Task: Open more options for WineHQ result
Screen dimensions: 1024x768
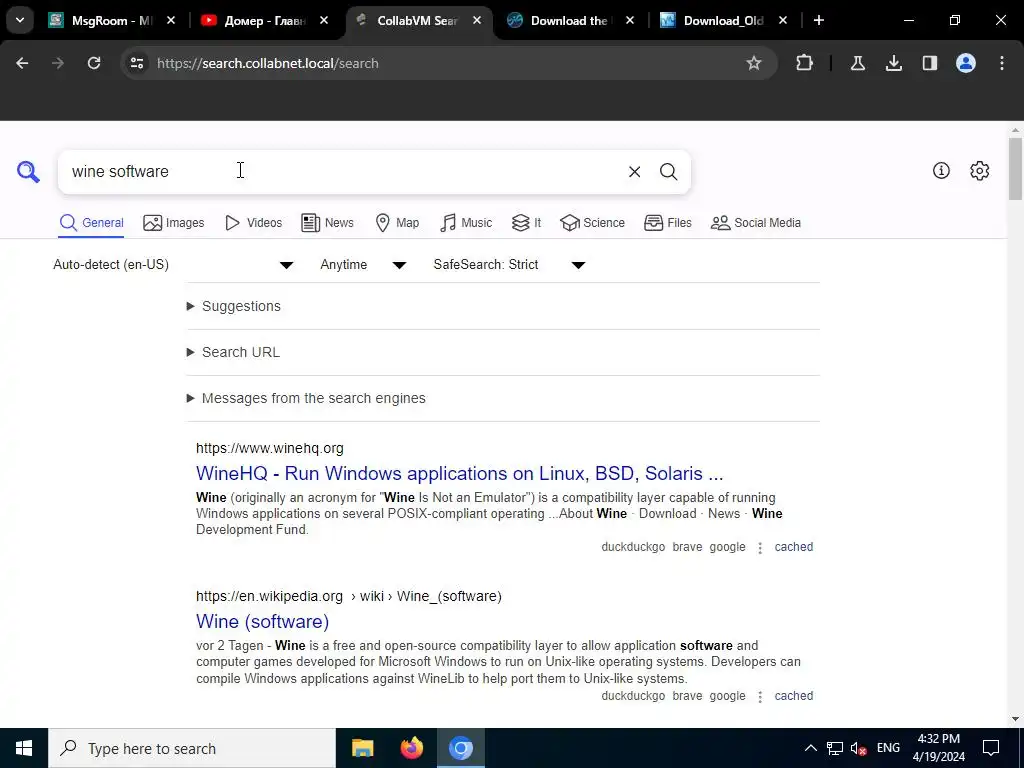Action: pos(760,548)
